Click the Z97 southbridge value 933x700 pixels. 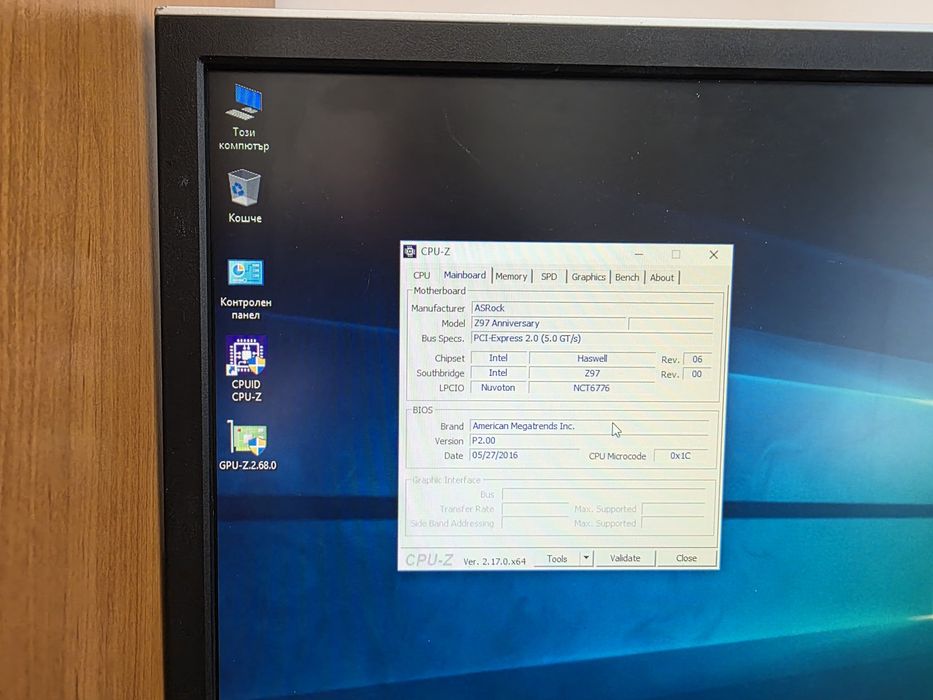pyautogui.click(x=592, y=373)
